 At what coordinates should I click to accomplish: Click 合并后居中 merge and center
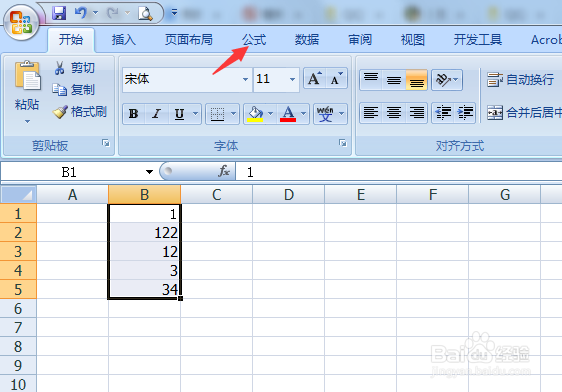coord(524,113)
